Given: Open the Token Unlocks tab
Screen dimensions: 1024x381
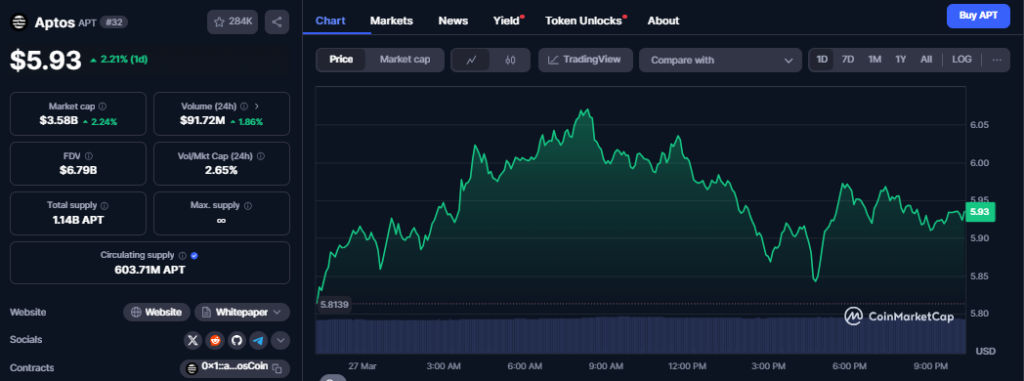Looking at the screenshot, I should pyautogui.click(x=585, y=21).
